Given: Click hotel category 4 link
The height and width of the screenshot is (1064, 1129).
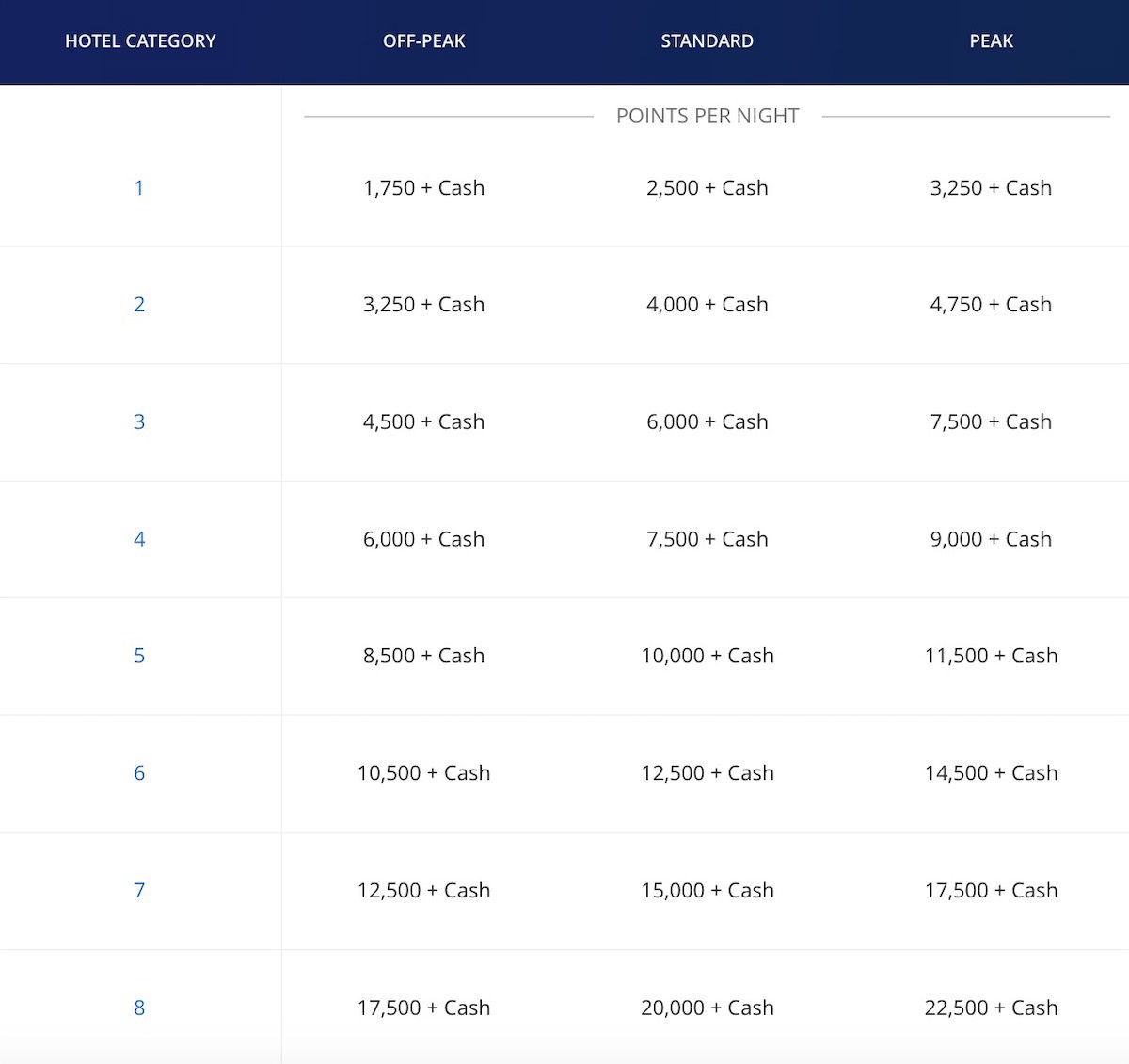Looking at the screenshot, I should [139, 539].
